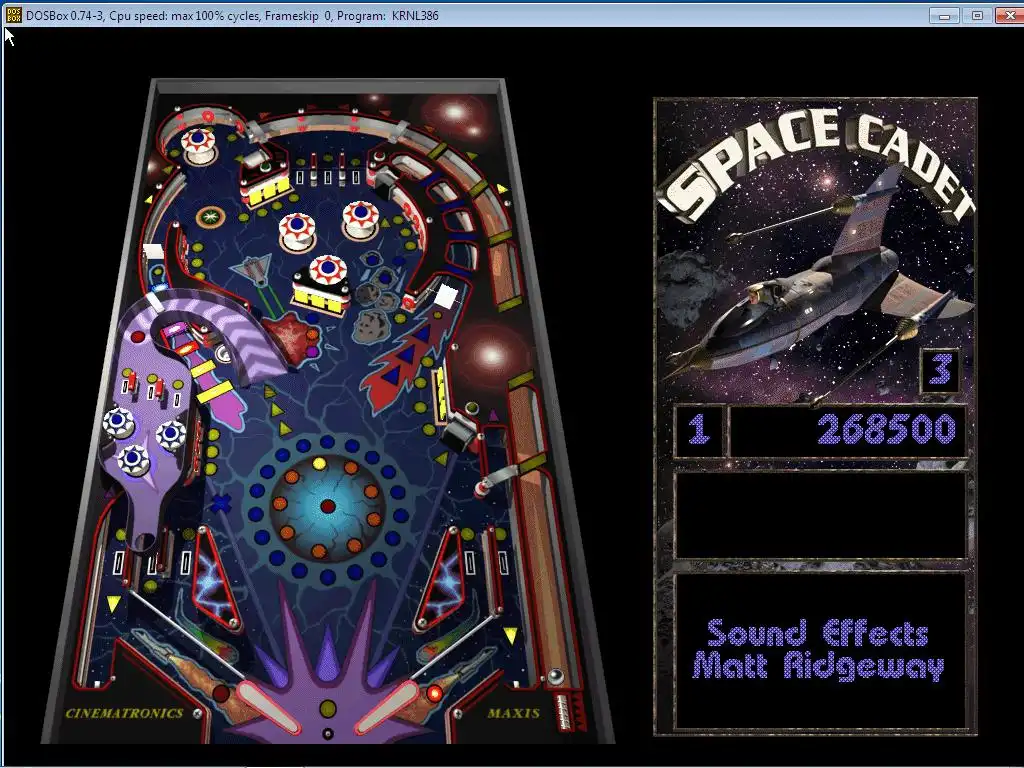Viewport: 1024px width, 768px height.
Task: Click the lone bumper in the top-left curve
Action: pos(199,145)
